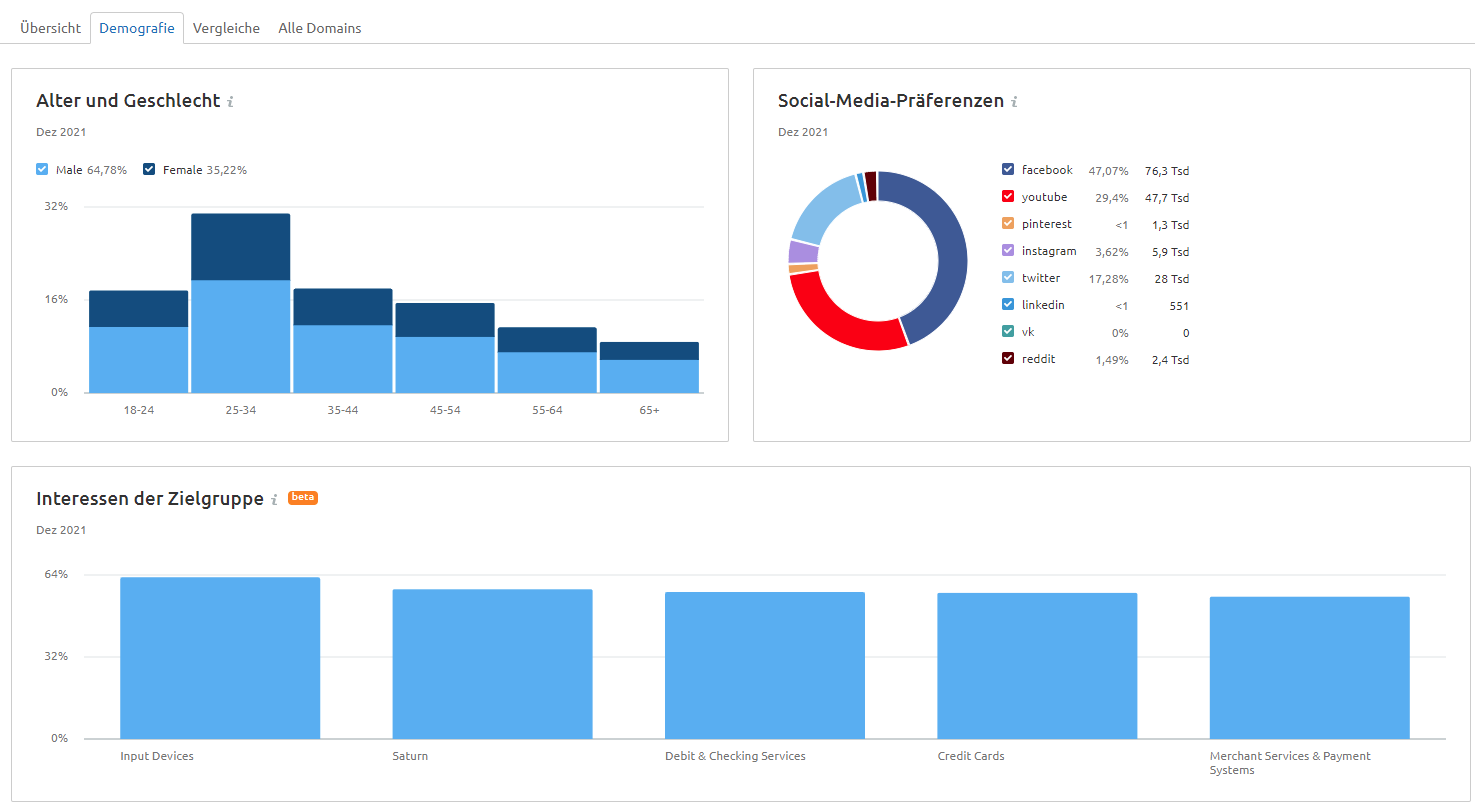The width and height of the screenshot is (1475, 808).
Task: Click the Input Devices interest bar
Action: (220, 658)
